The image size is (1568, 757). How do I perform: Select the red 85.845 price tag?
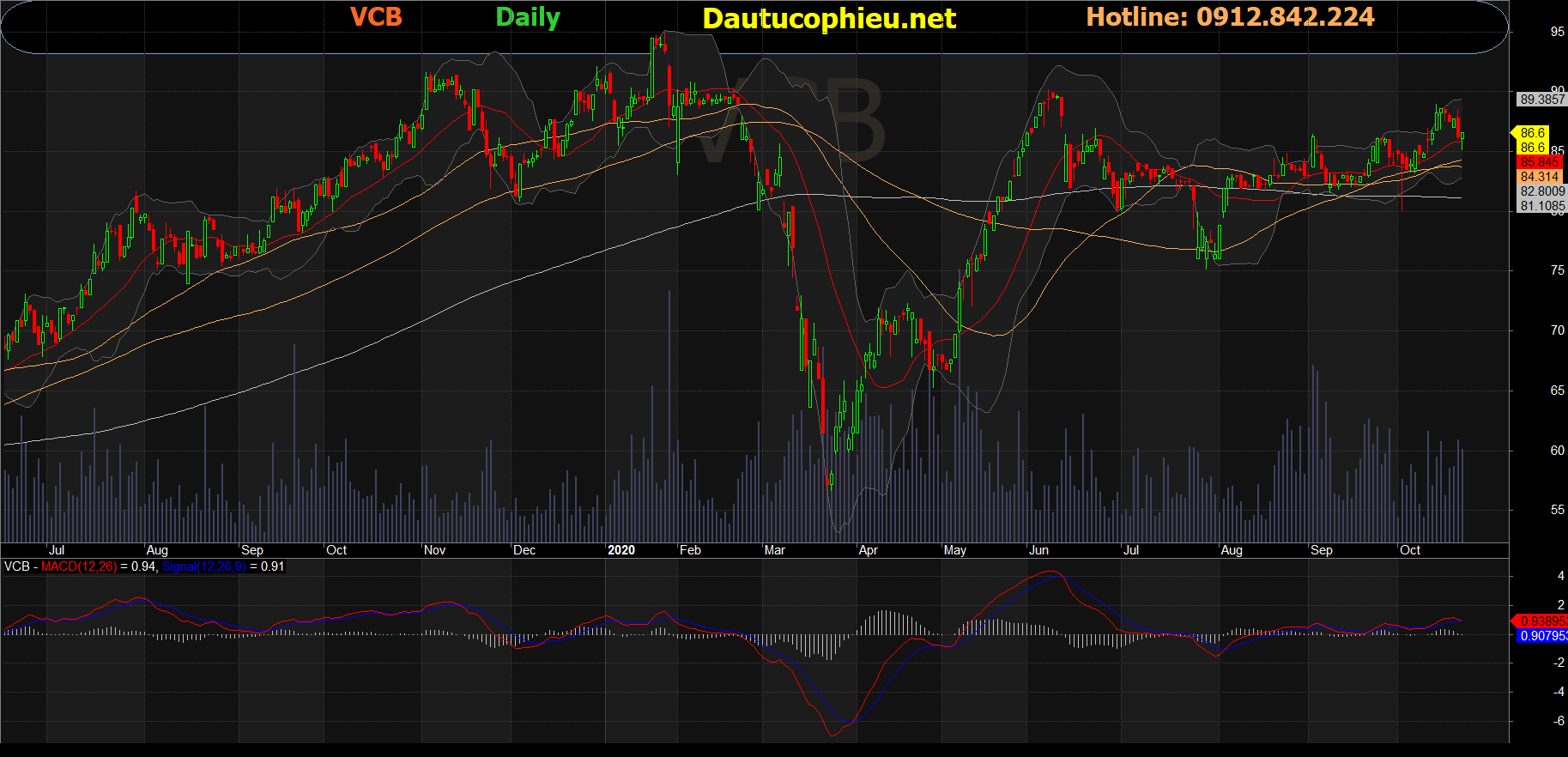coord(1539,162)
